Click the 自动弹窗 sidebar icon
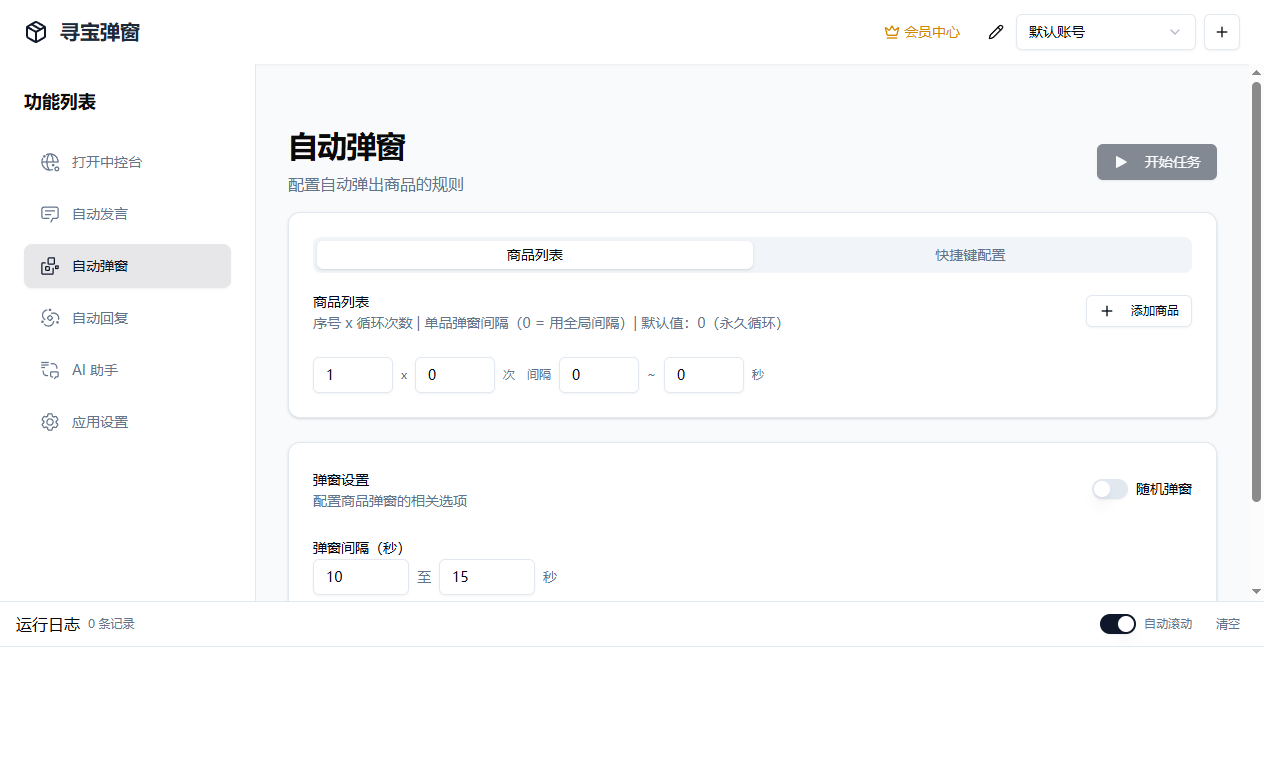This screenshot has width=1264, height=761. pyautogui.click(x=50, y=266)
